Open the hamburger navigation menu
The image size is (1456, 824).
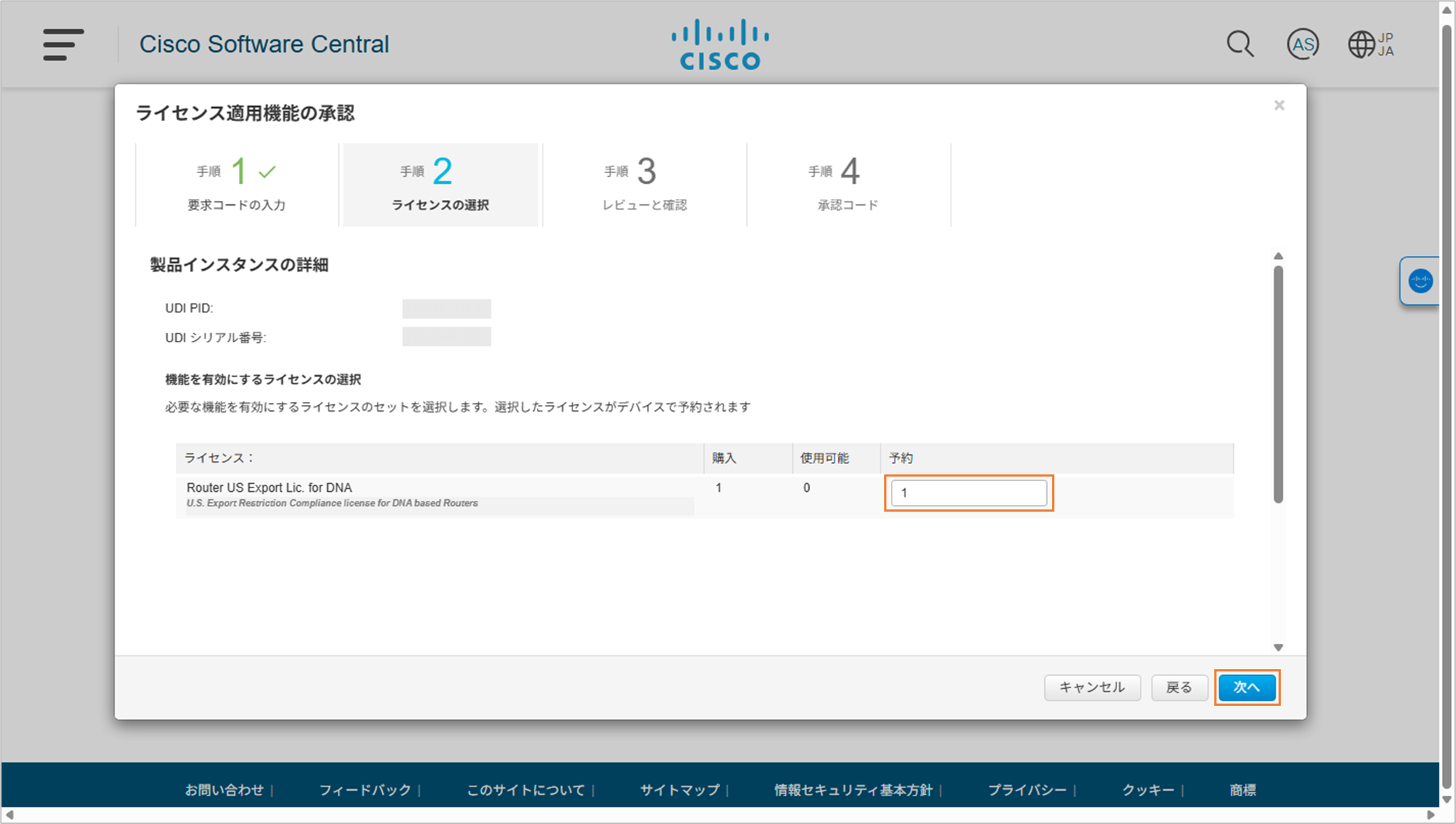(x=63, y=45)
